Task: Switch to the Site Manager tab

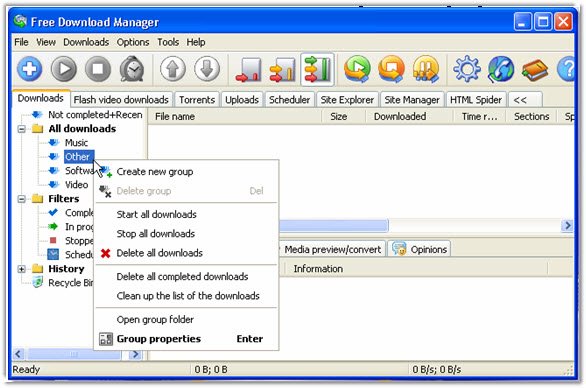Action: tap(412, 100)
